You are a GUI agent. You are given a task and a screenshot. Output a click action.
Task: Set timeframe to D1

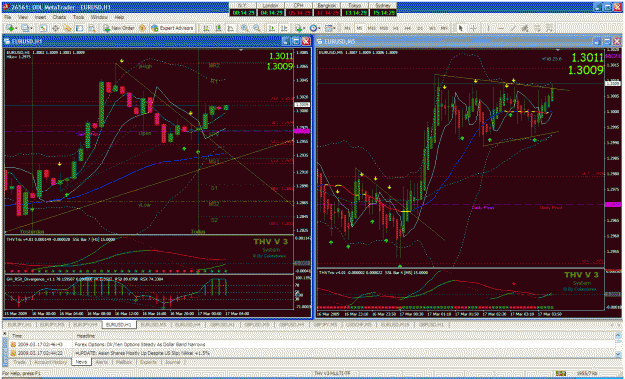[x=420, y=28]
